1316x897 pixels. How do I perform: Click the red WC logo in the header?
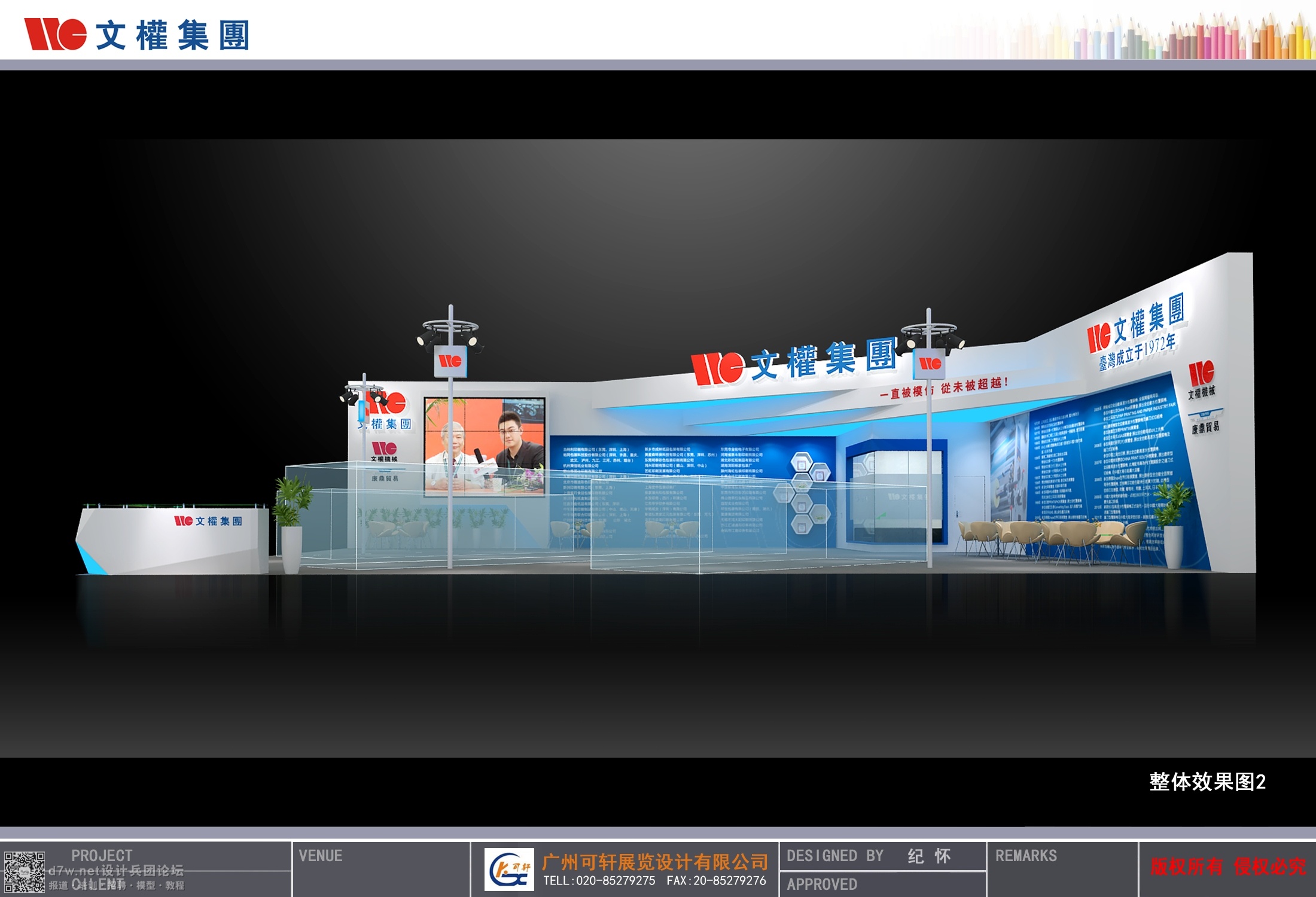click(x=55, y=33)
